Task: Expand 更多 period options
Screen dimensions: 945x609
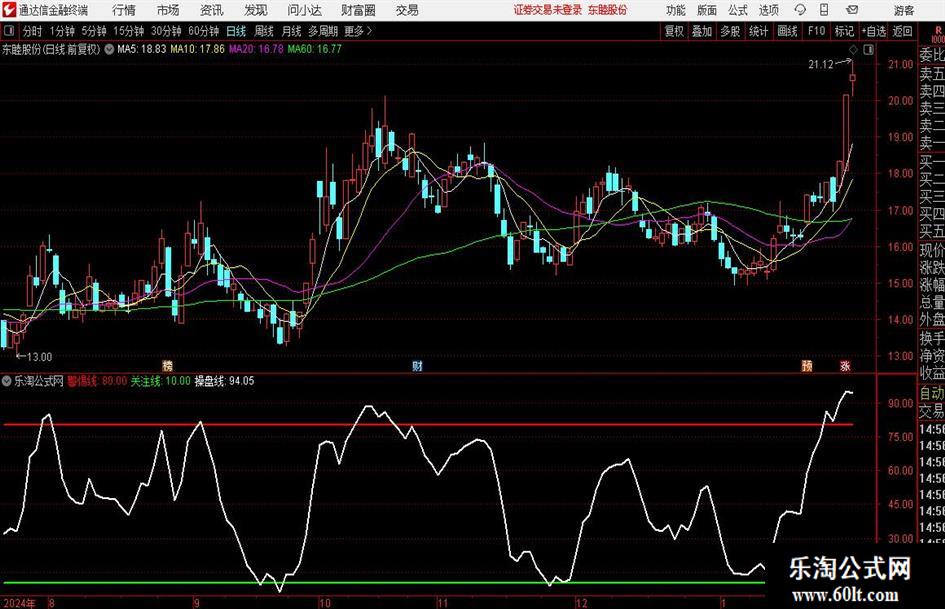Action: (x=358, y=31)
